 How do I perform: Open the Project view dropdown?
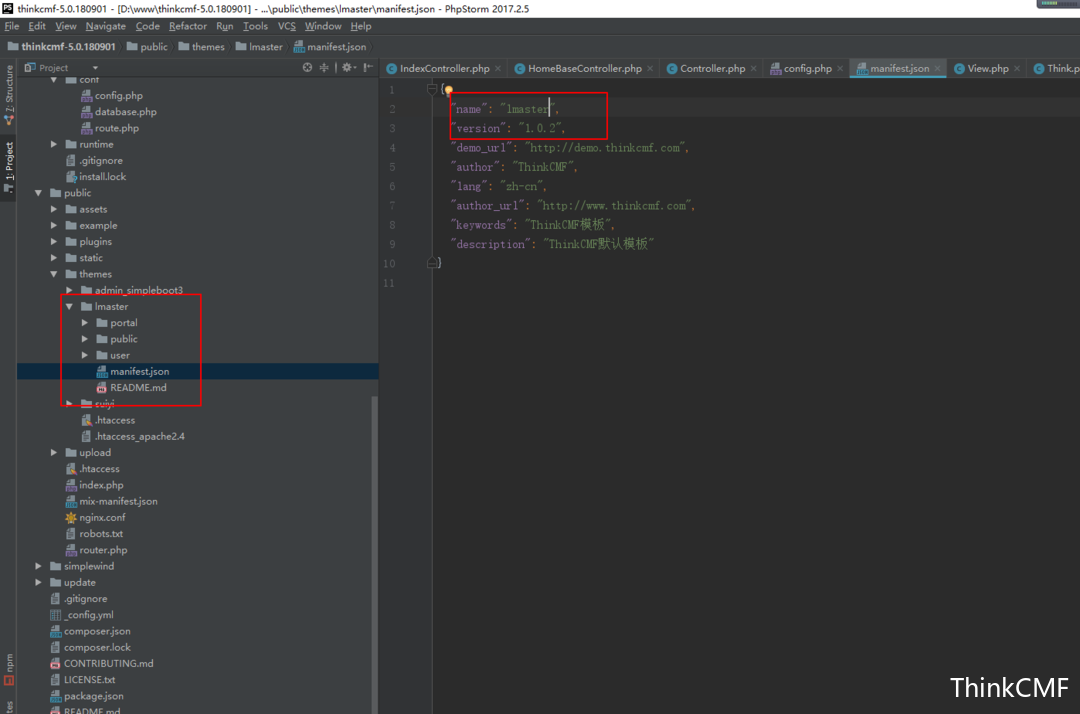coord(95,67)
